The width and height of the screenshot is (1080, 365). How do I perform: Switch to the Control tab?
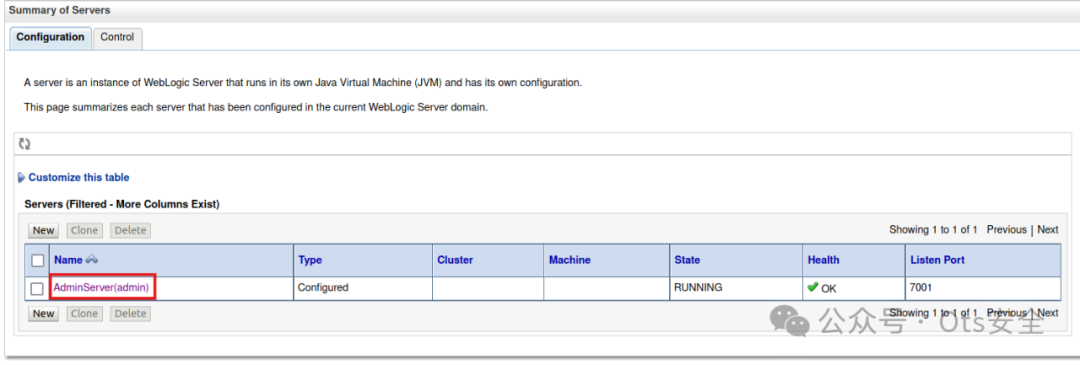pyautogui.click(x=117, y=37)
